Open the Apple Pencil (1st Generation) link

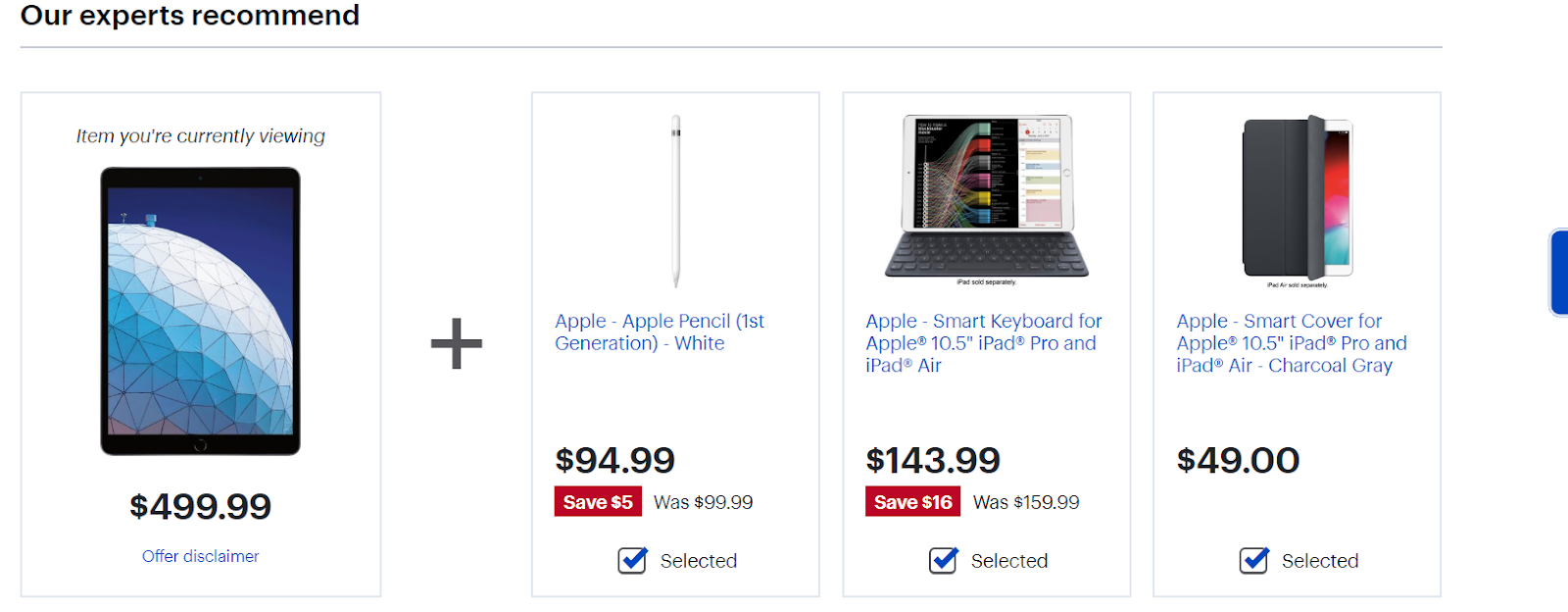[659, 331]
